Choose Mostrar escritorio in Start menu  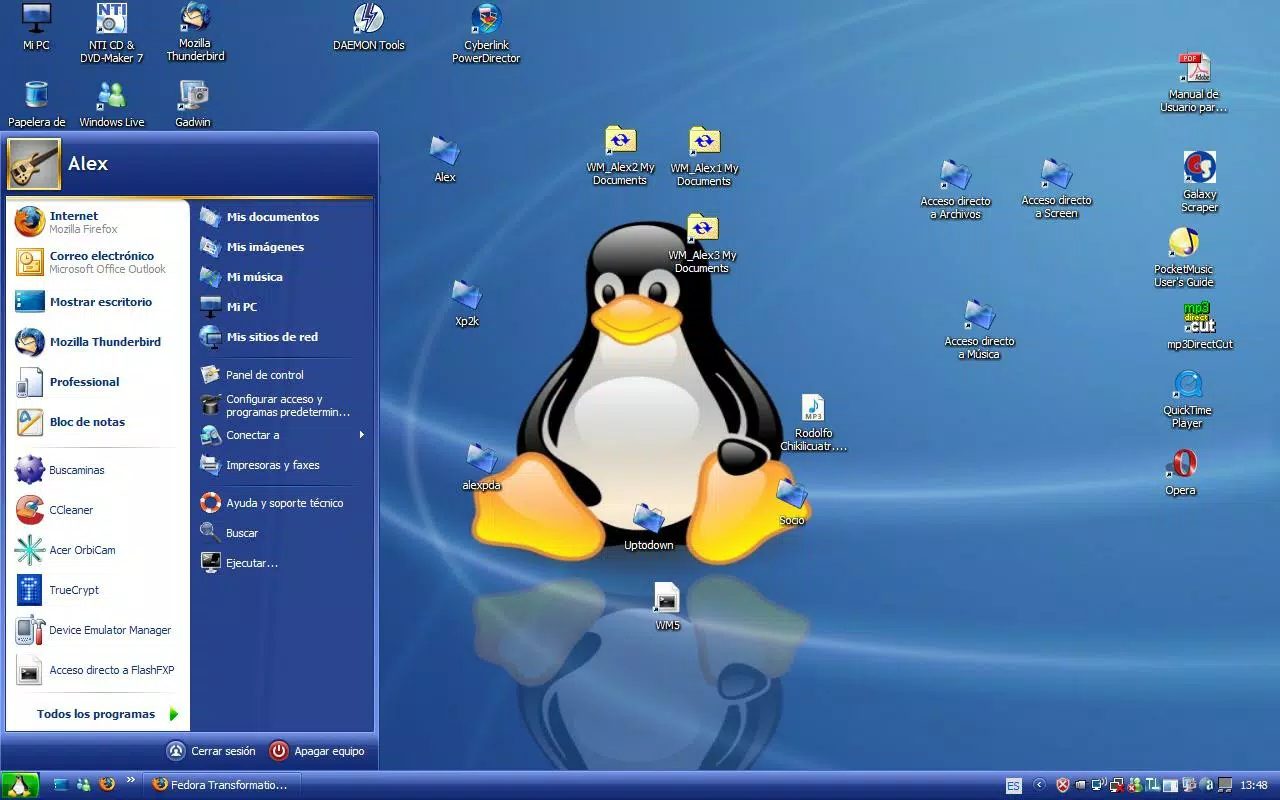[97, 302]
